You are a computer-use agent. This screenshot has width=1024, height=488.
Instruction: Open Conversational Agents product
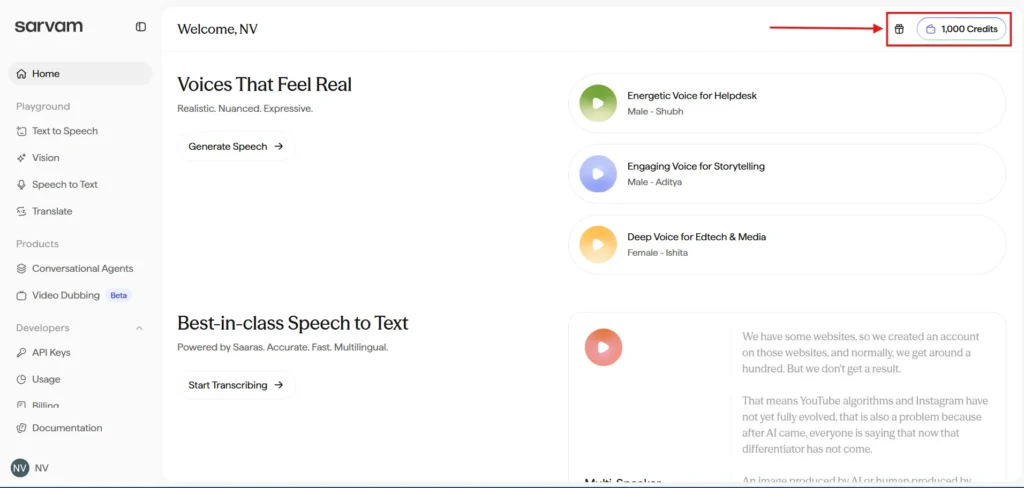[81, 269]
